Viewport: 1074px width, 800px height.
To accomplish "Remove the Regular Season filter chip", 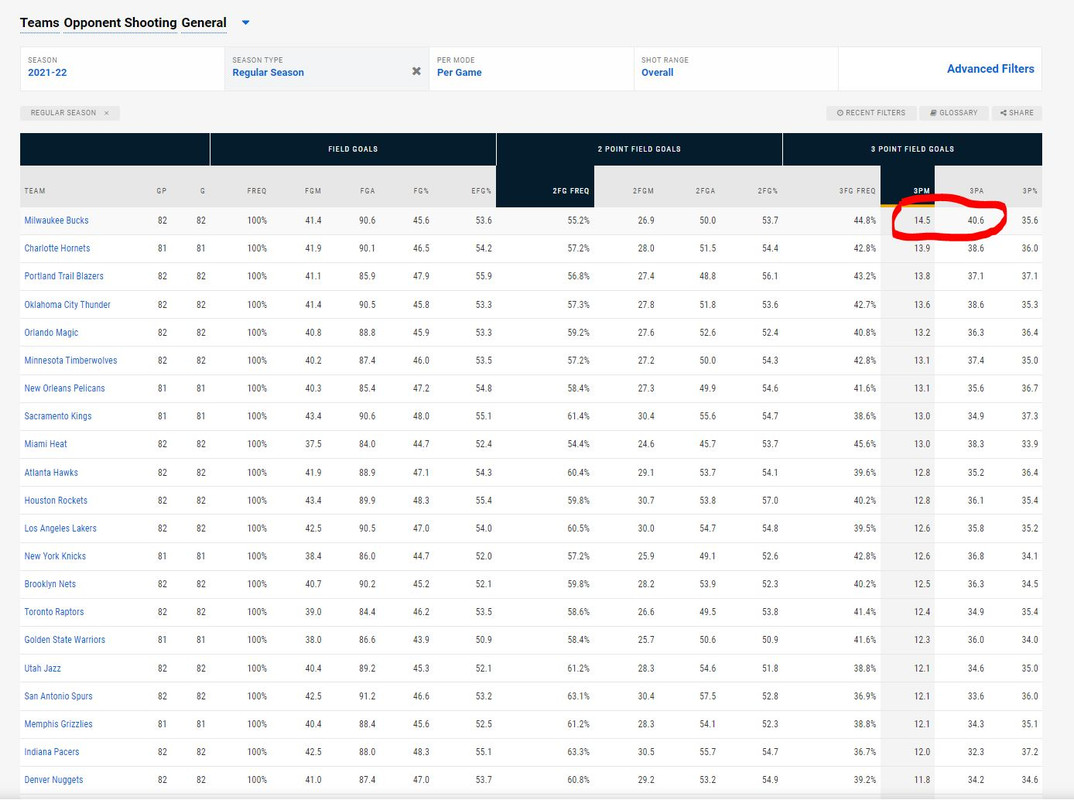I will 106,113.
